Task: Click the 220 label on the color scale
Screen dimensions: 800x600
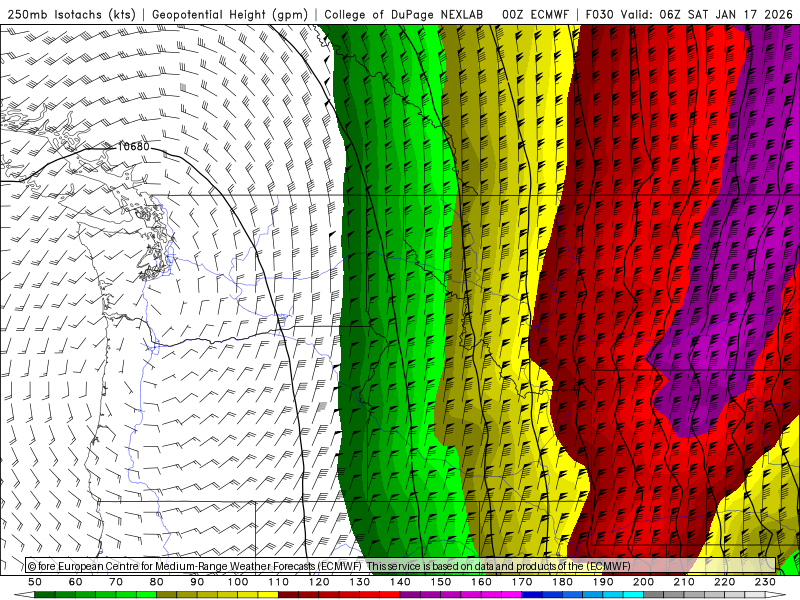Action: pyautogui.click(x=725, y=582)
